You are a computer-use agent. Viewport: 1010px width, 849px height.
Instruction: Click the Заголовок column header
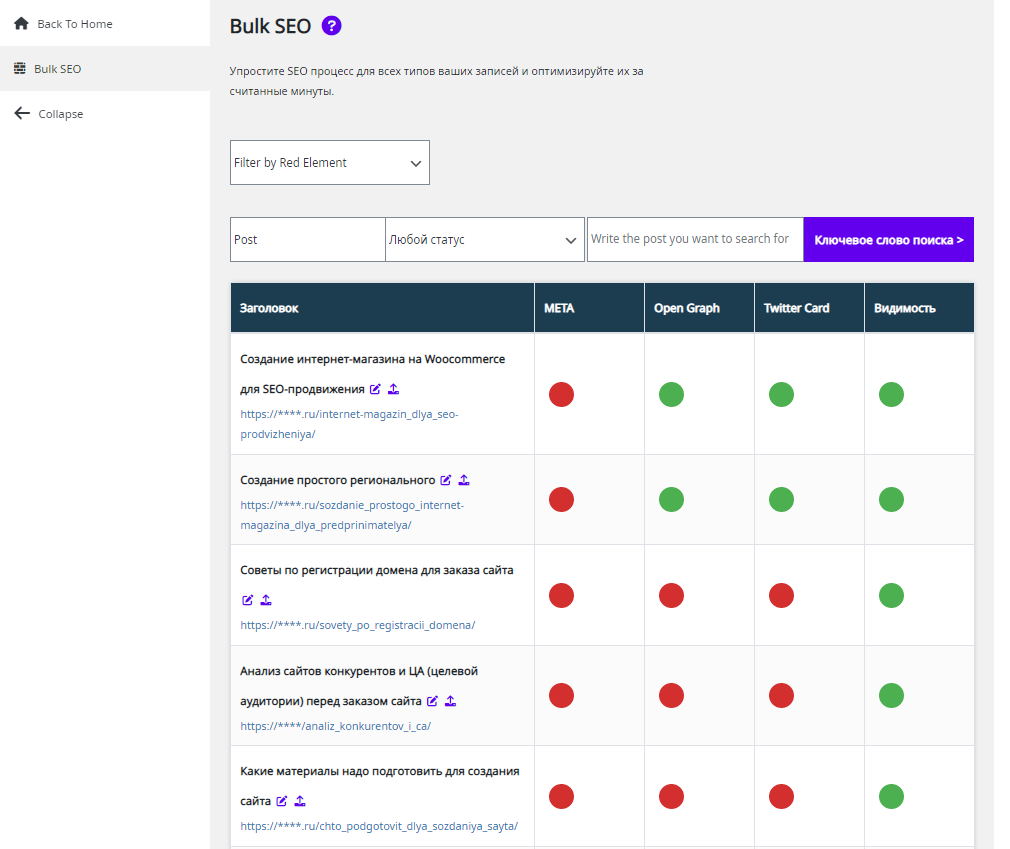[382, 308]
